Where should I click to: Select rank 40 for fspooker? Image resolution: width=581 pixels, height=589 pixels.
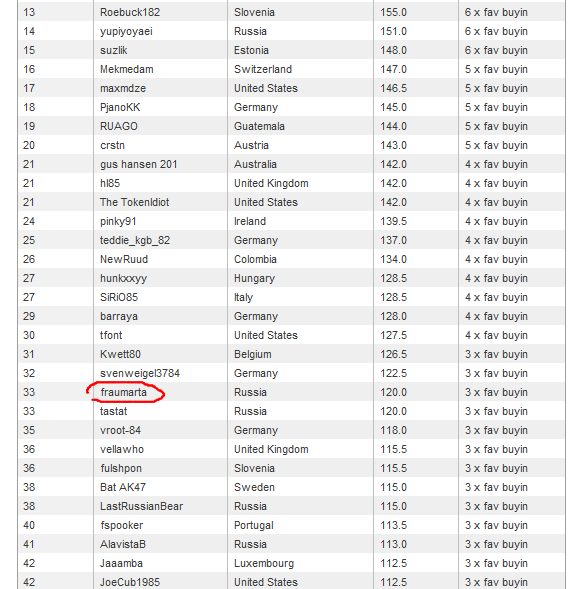click(29, 525)
